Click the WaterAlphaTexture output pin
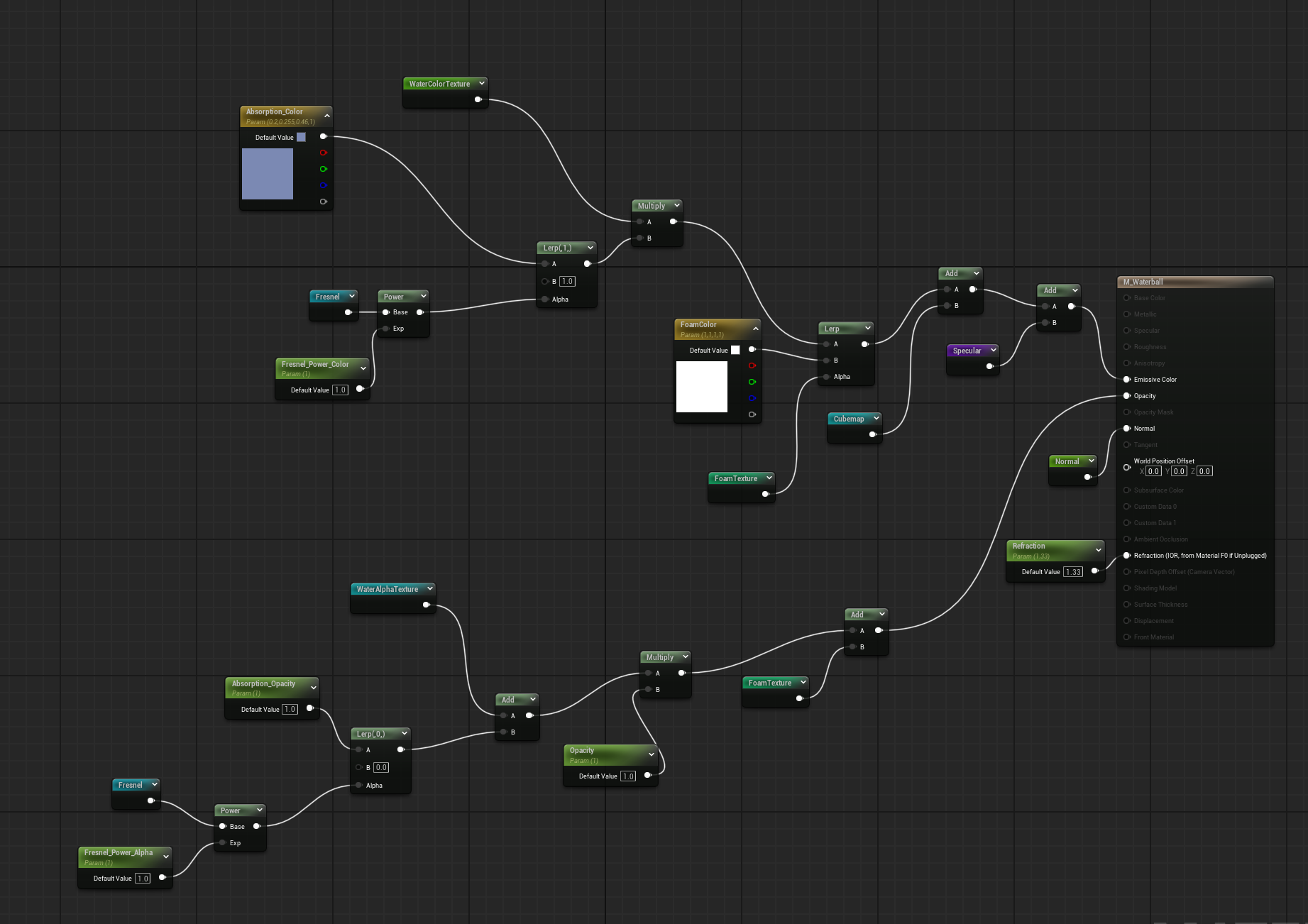Viewport: 1308px width, 924px height. 427,605
